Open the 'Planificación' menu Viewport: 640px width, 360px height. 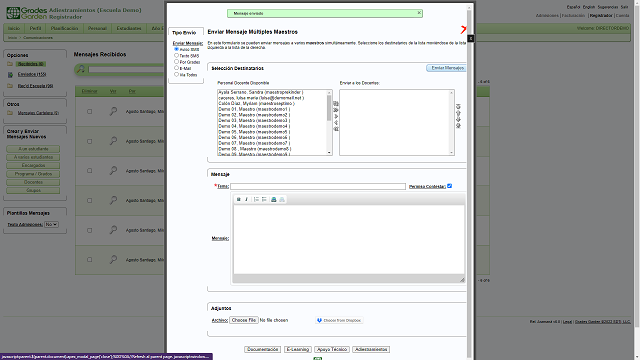(64, 29)
